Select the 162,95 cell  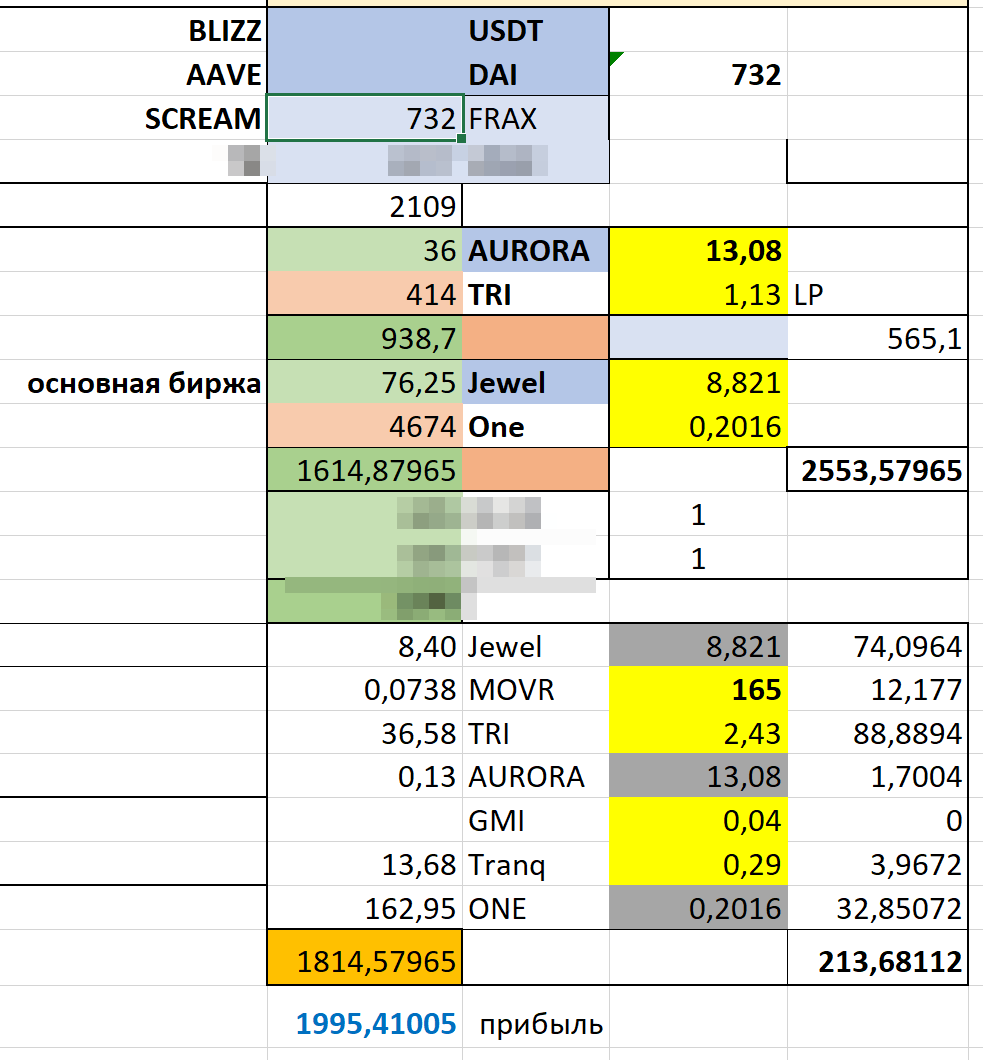365,908
